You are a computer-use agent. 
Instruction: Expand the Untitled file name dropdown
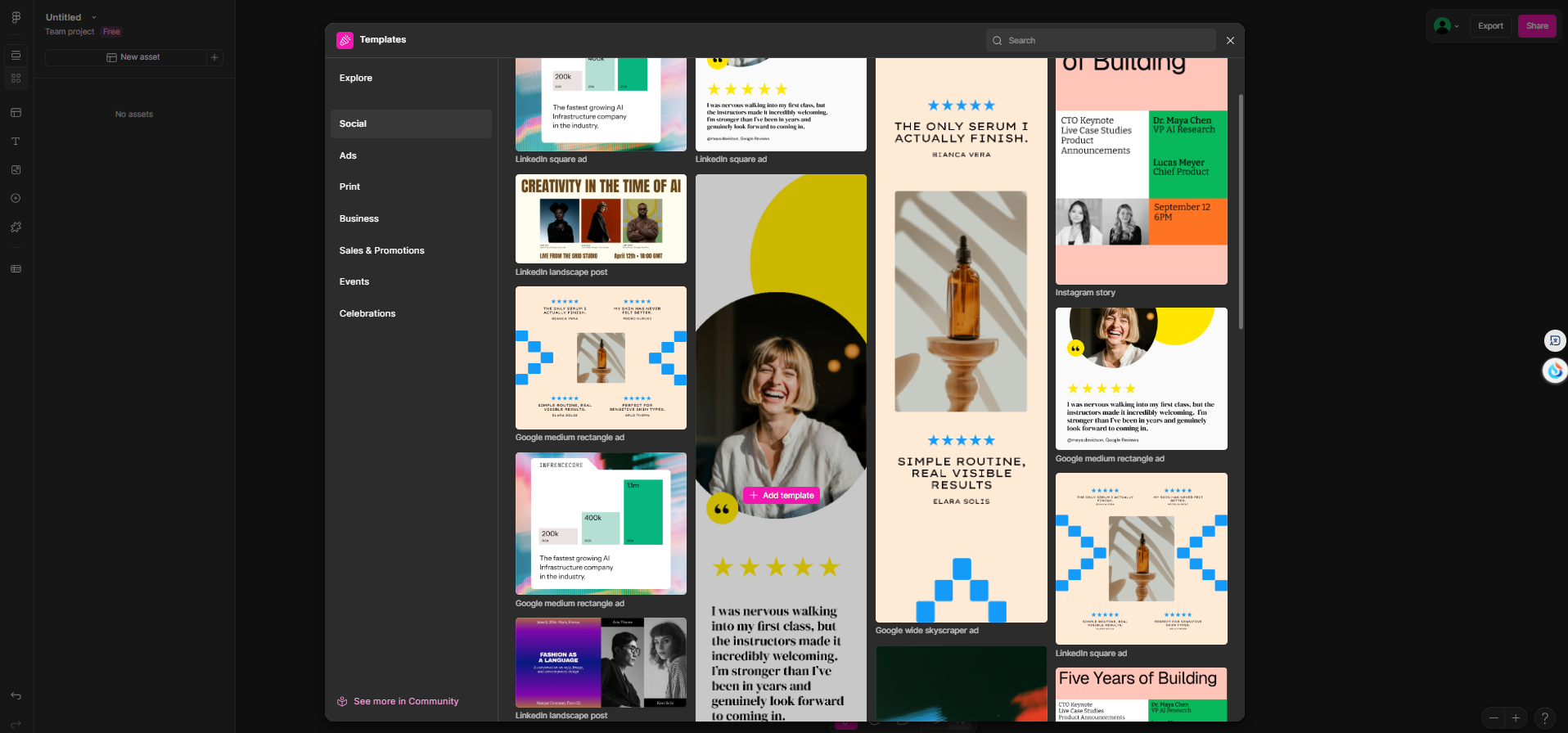pyautogui.click(x=94, y=17)
